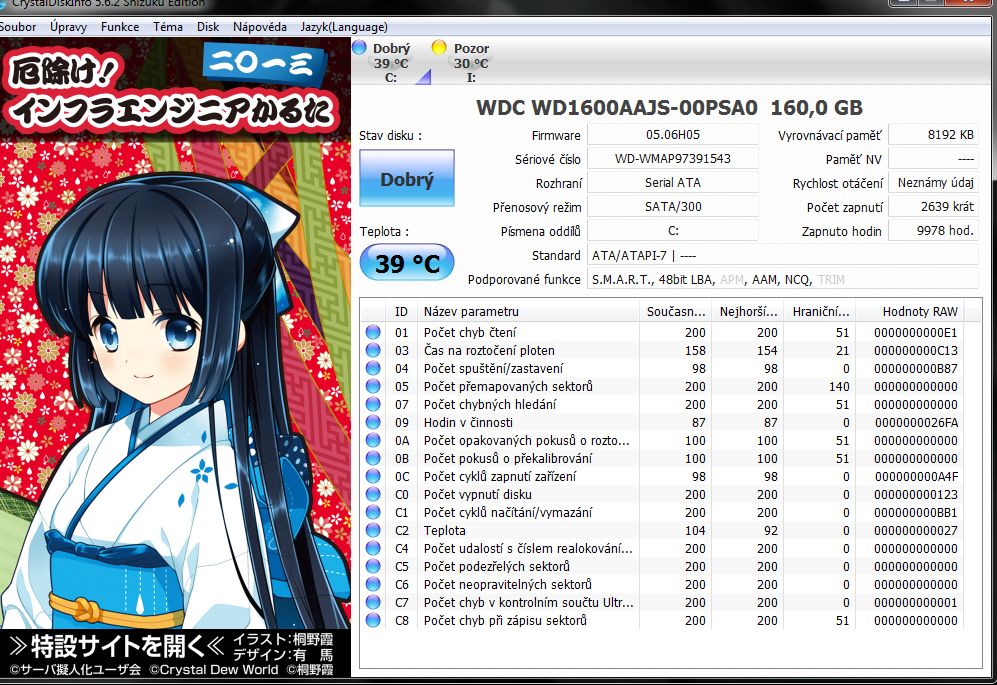The image size is (997, 685).
Task: Click the status circle for row C7
Action: (373, 602)
